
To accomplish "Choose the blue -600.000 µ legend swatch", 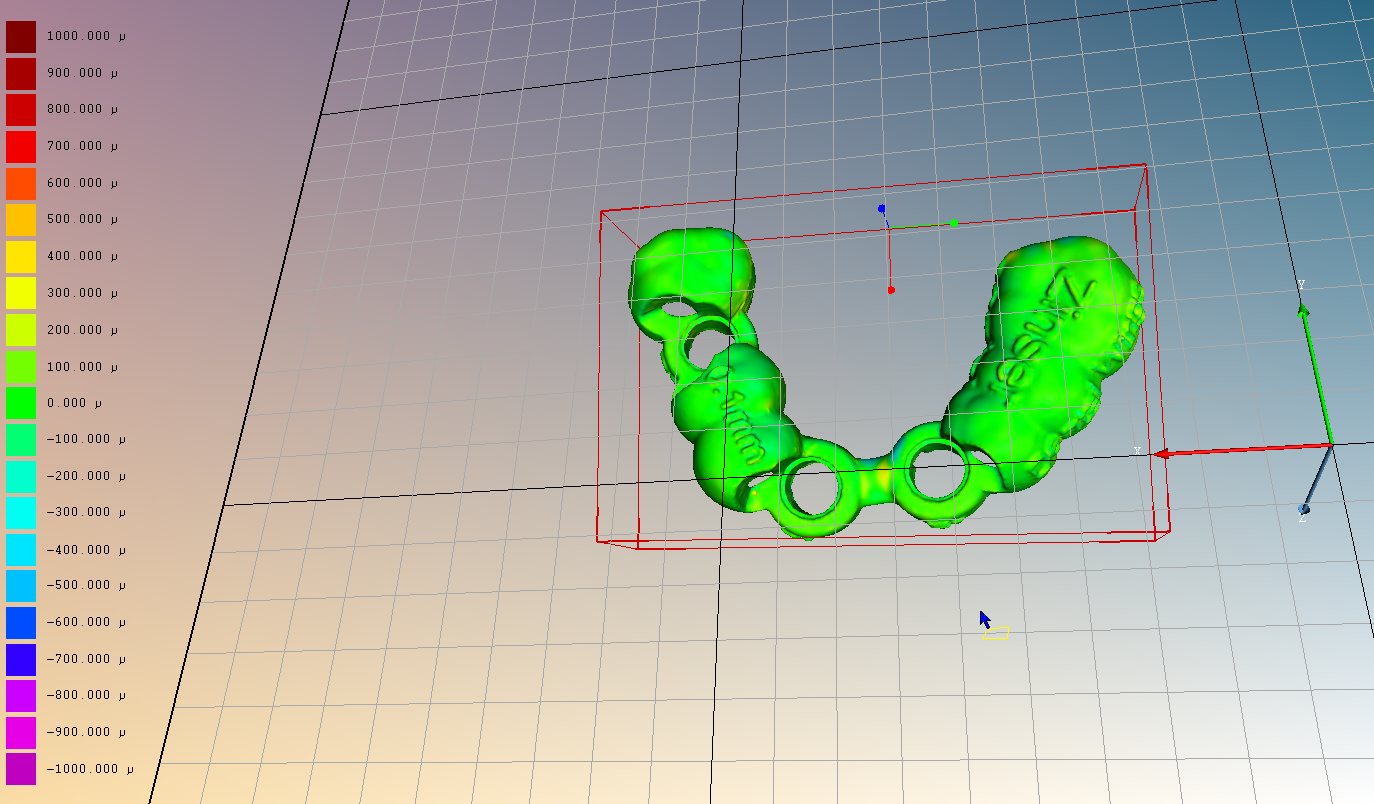I will 21,622.
